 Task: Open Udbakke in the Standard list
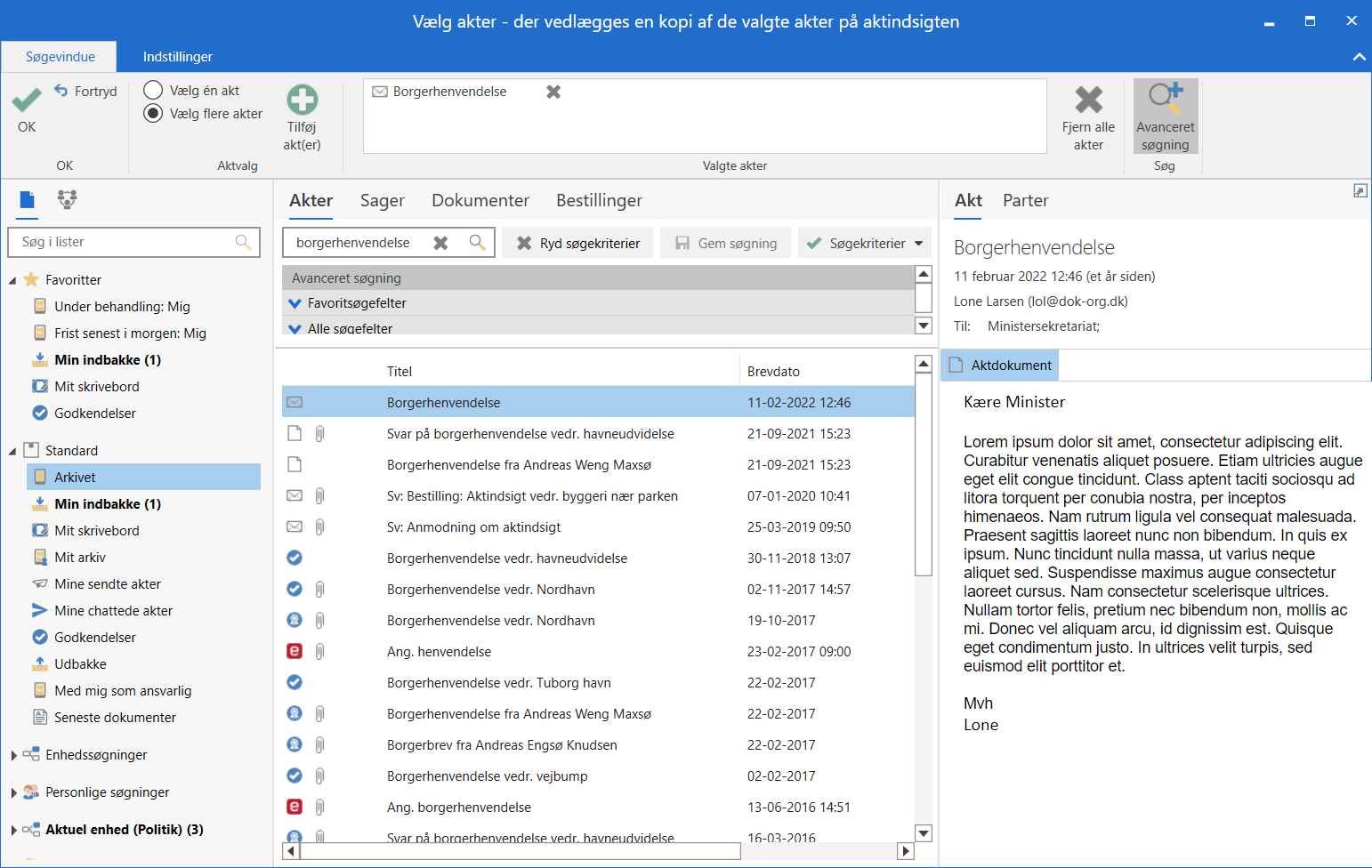click(x=80, y=663)
